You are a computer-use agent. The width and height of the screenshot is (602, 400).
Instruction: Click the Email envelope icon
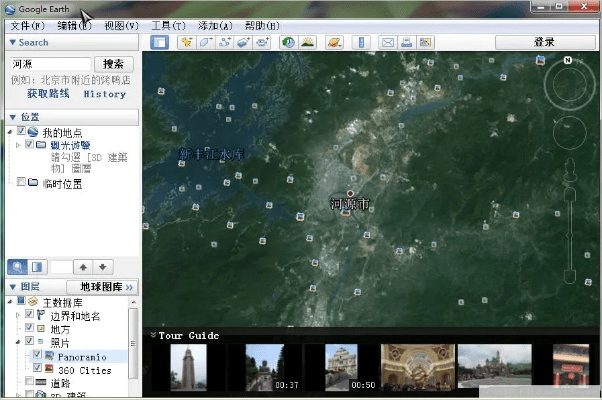click(389, 43)
